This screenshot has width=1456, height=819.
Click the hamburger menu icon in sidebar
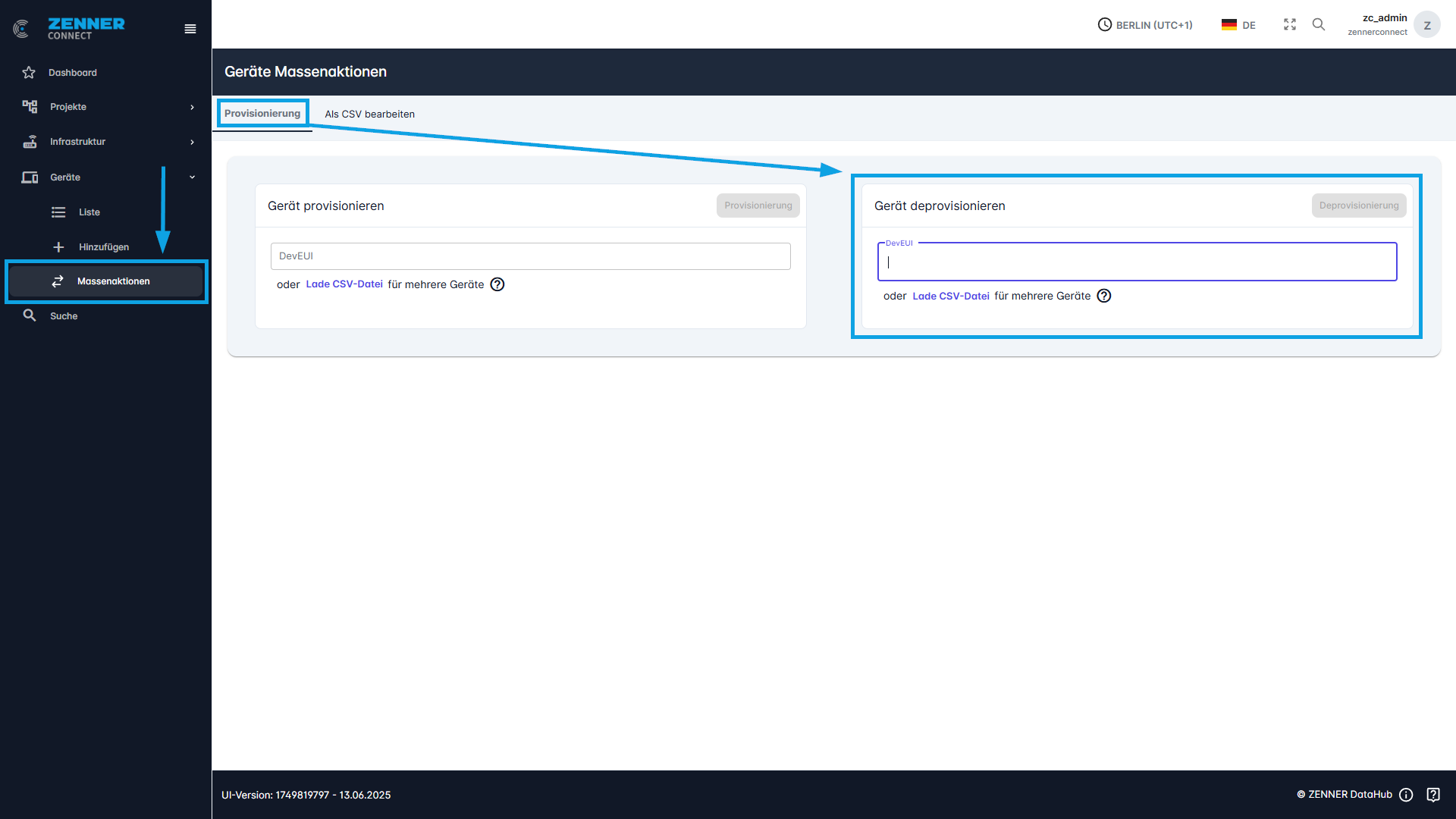(190, 29)
